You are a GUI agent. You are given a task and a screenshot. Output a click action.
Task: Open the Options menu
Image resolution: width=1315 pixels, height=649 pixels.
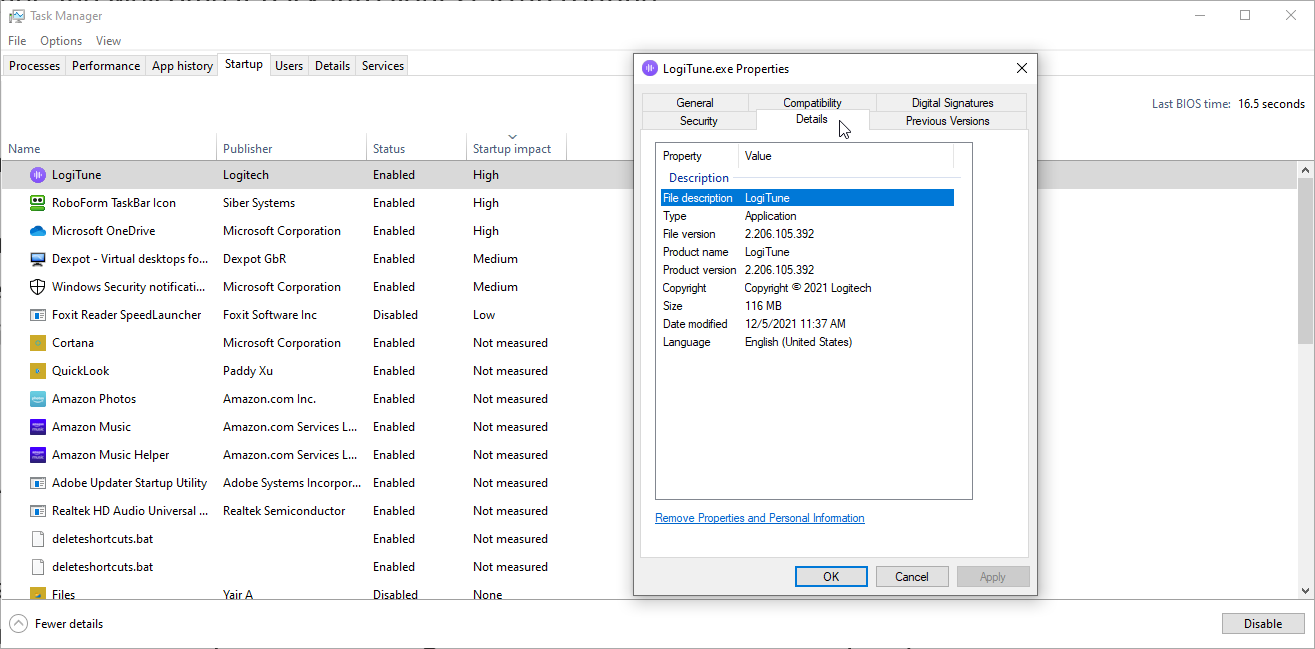tap(61, 41)
